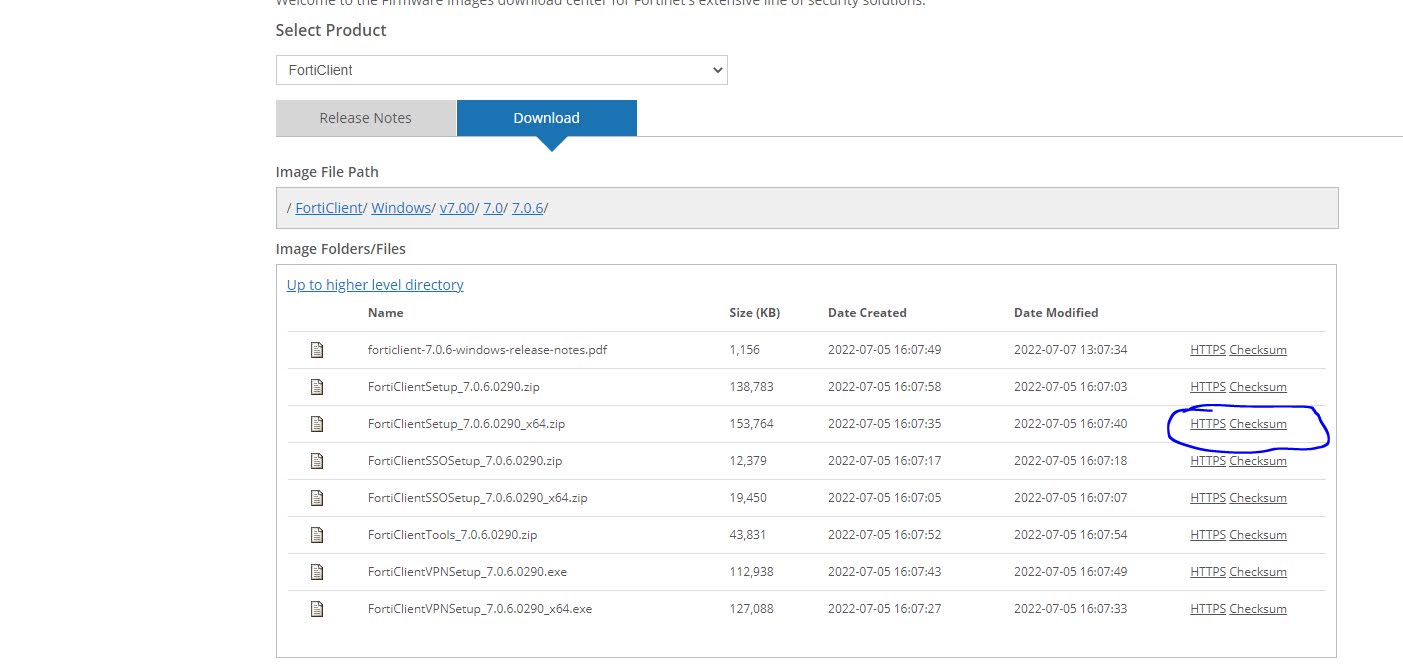Click the Size (KB) column header

coord(755,313)
